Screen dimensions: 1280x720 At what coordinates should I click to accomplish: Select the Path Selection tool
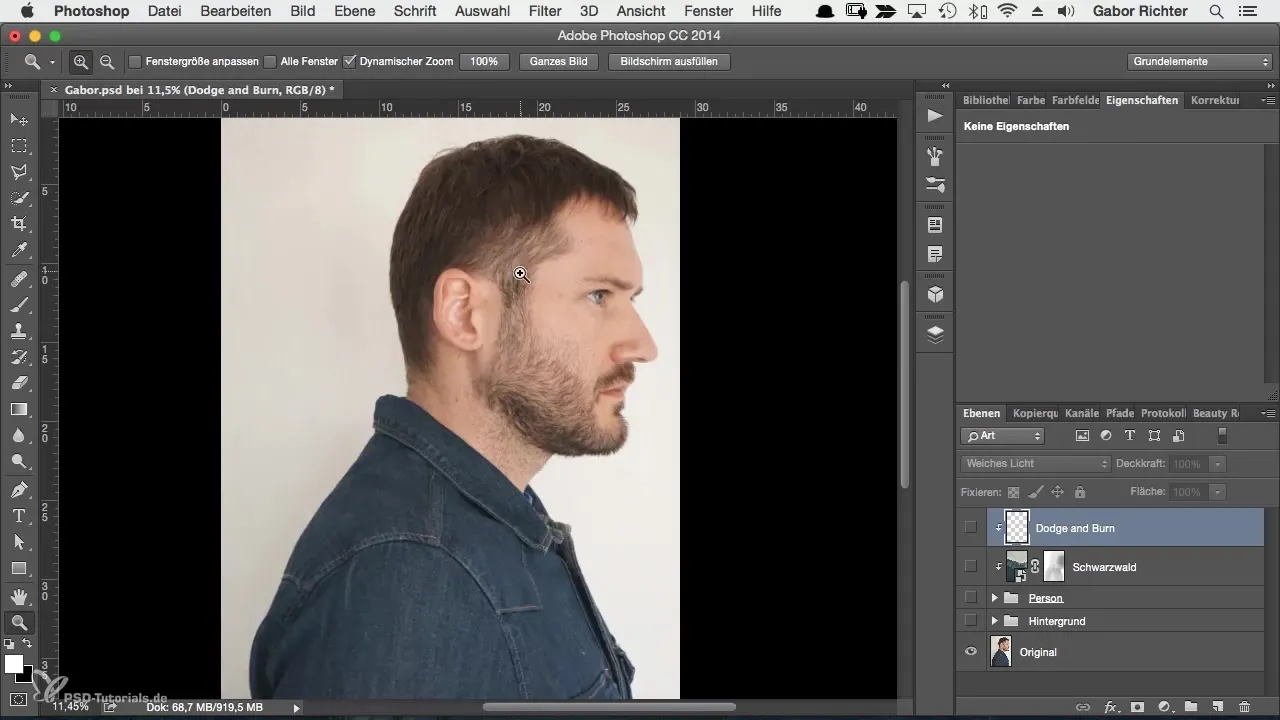[19, 542]
